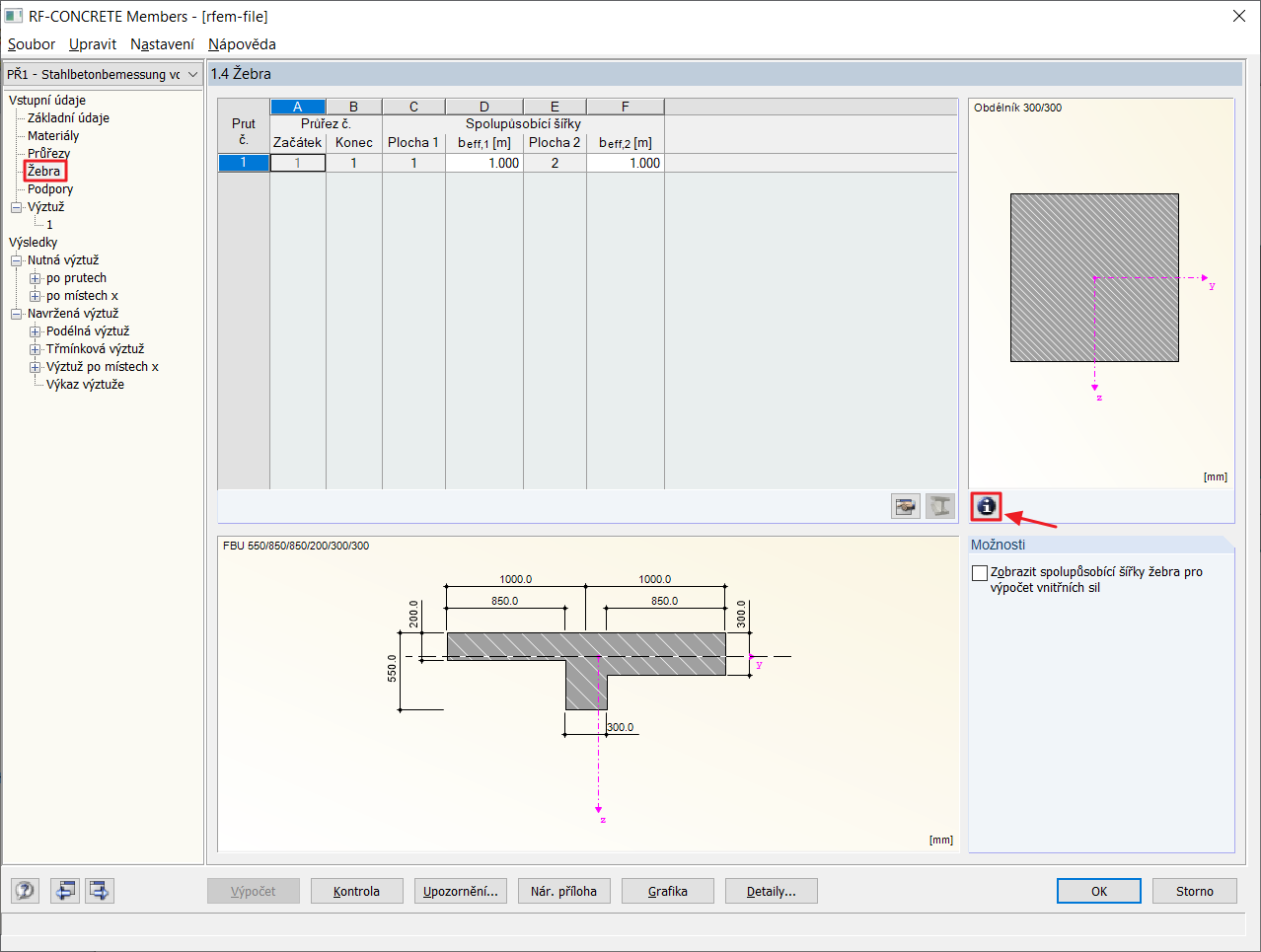
Task: Open the PŘ1 design case dropdown
Action: [x=103, y=74]
